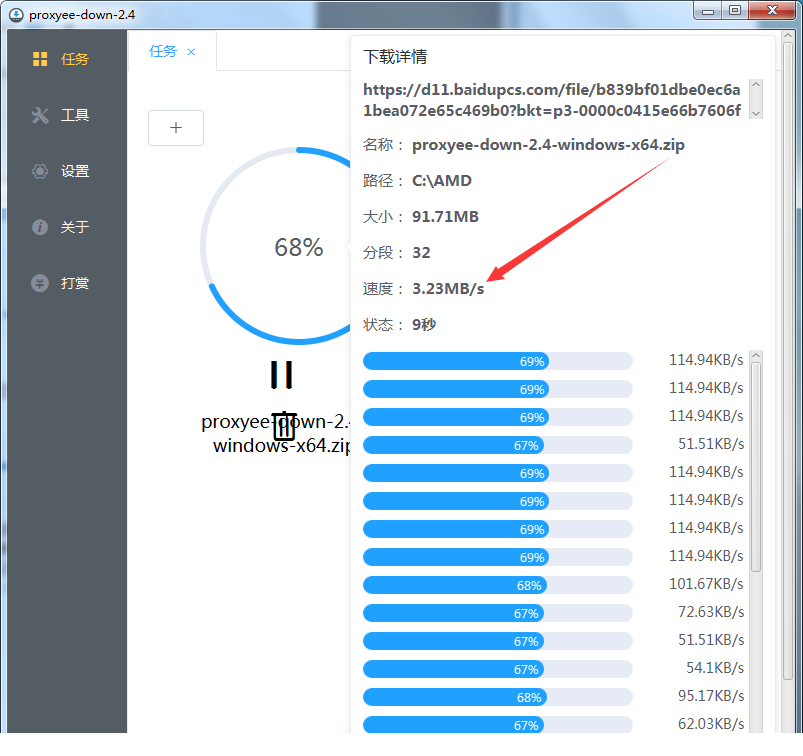
Task: Open the 打赏 donate section
Action: 67,283
